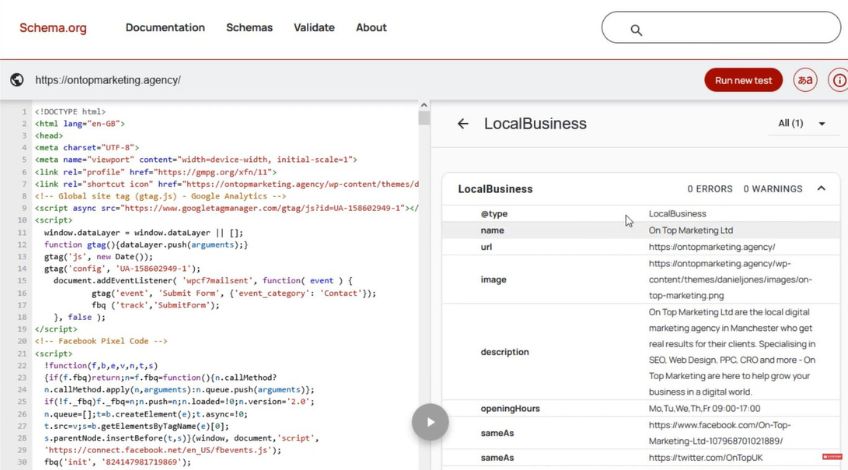Screen dimensions: 848x470
Task: Click the meta charset UTF-8 code line
Action: tap(87, 147)
